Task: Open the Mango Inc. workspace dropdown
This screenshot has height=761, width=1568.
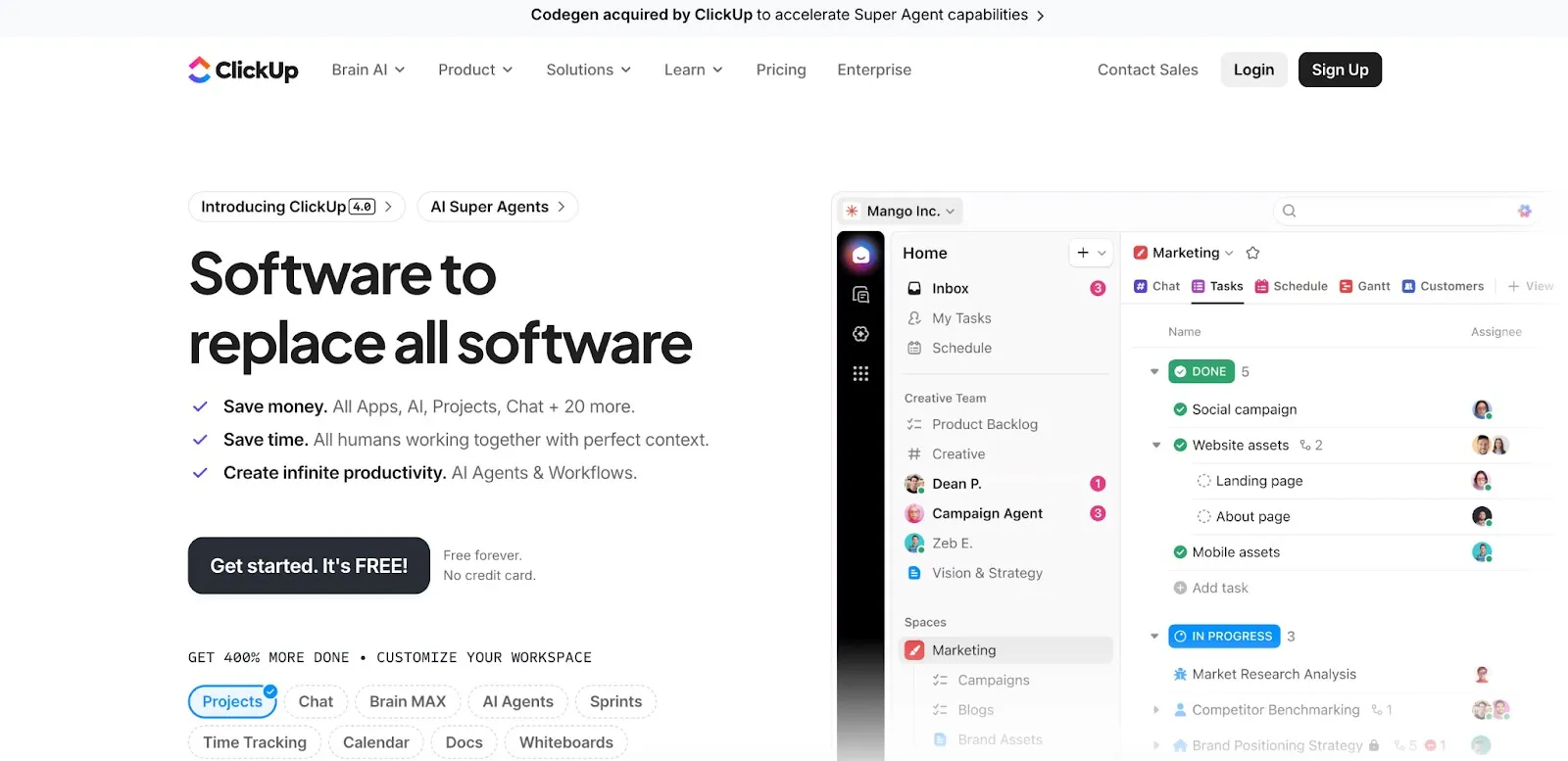Action: [x=901, y=211]
